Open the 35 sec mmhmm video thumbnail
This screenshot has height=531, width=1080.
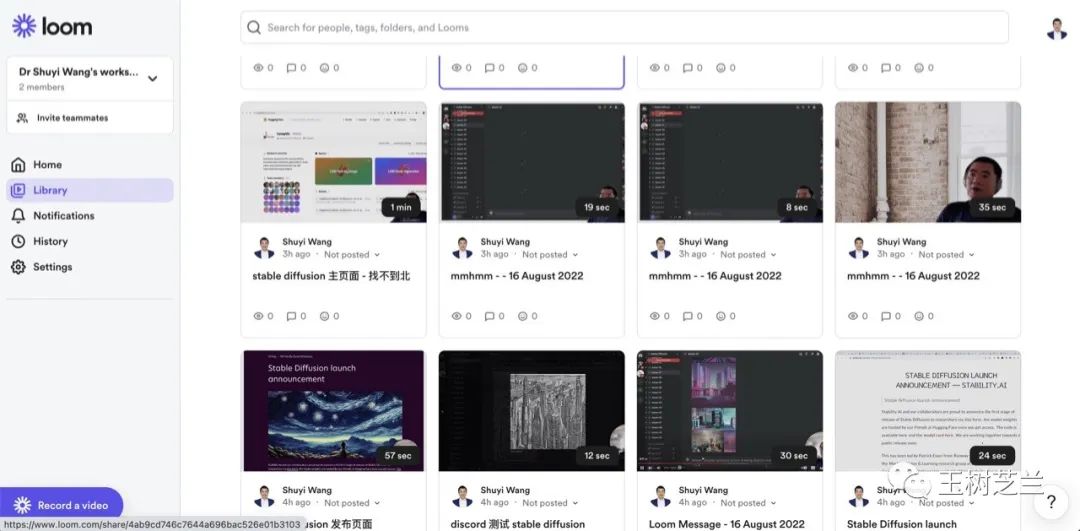pos(928,162)
